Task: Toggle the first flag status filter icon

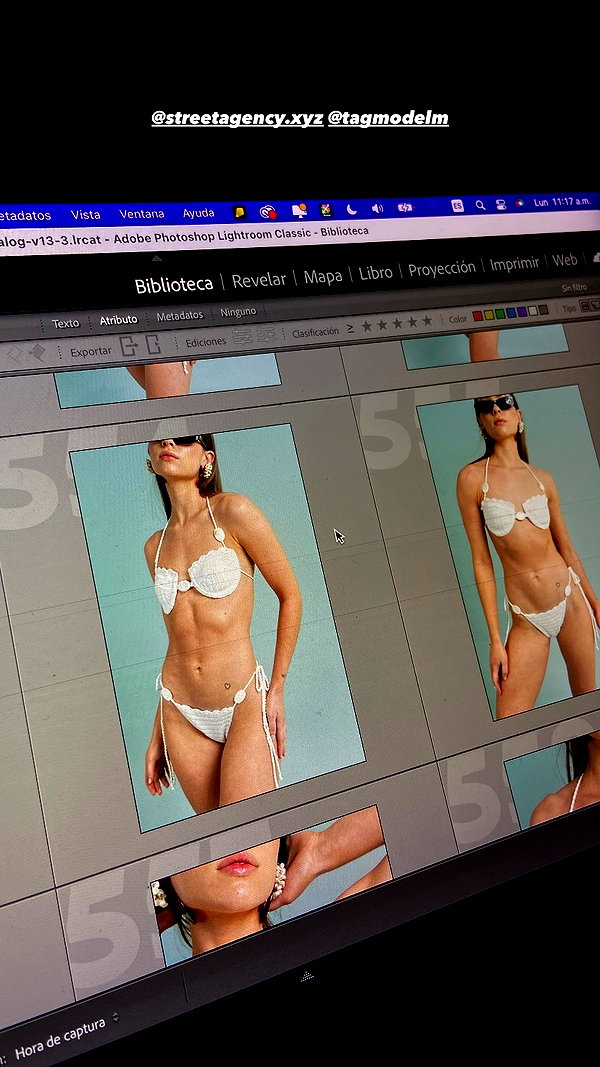Action: pos(15,354)
